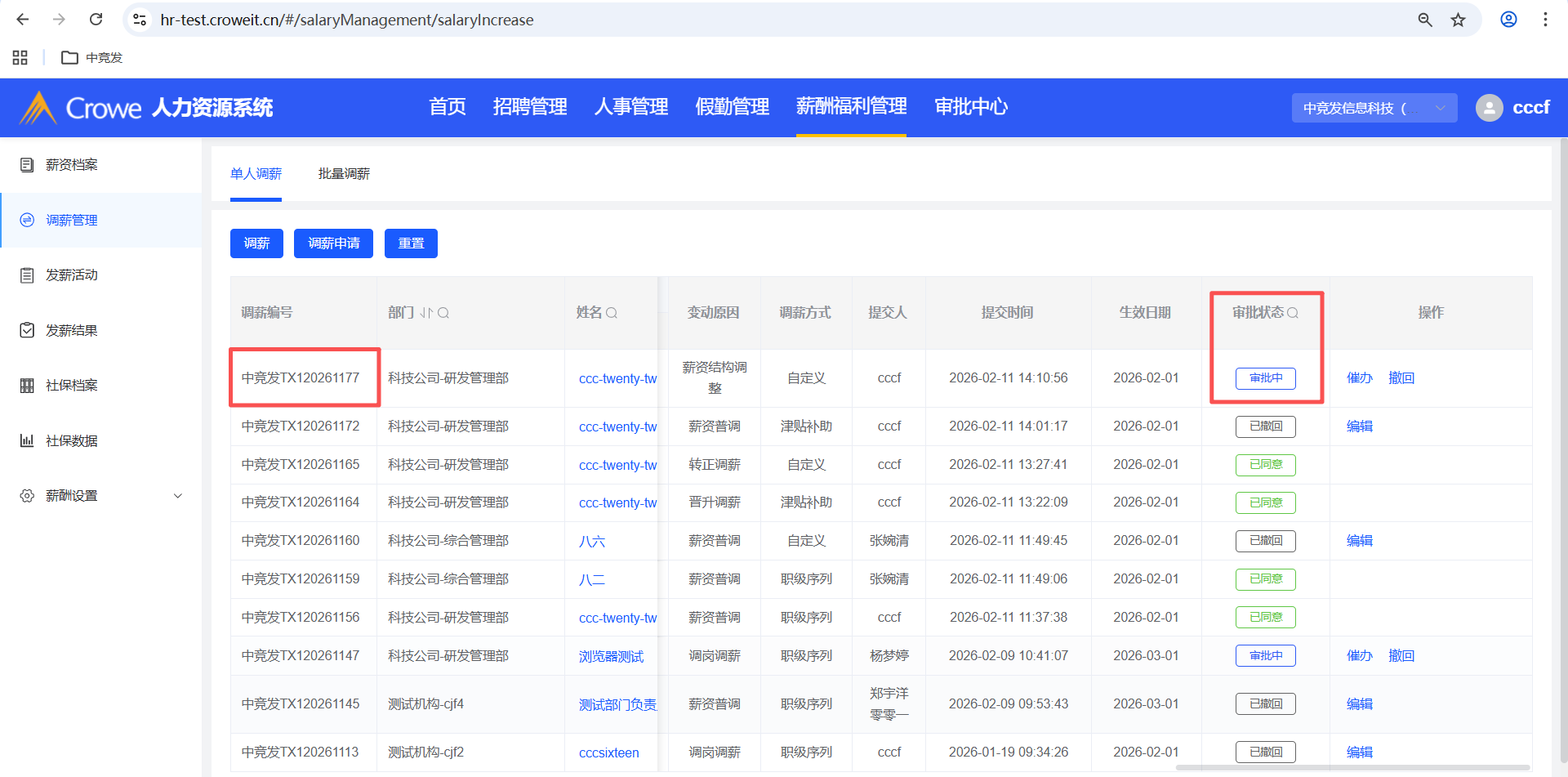This screenshot has width=1568, height=777.
Task: Click the 调薪申请 button
Action: pos(333,243)
